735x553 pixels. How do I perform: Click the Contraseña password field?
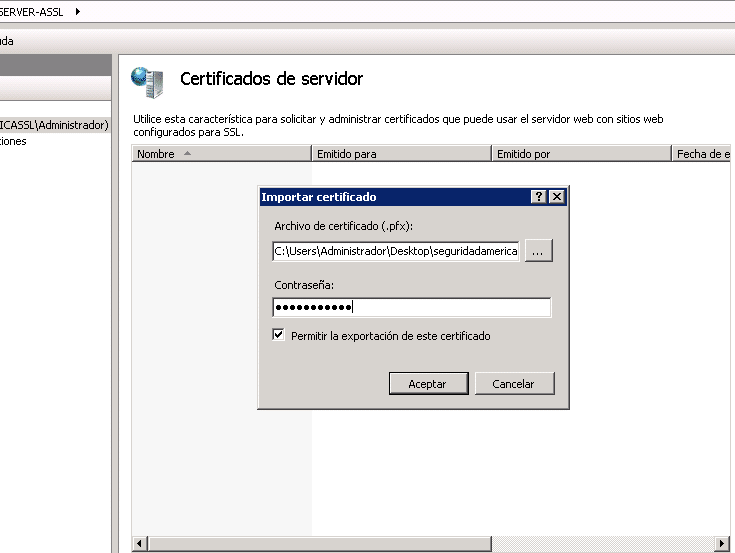[411, 308]
